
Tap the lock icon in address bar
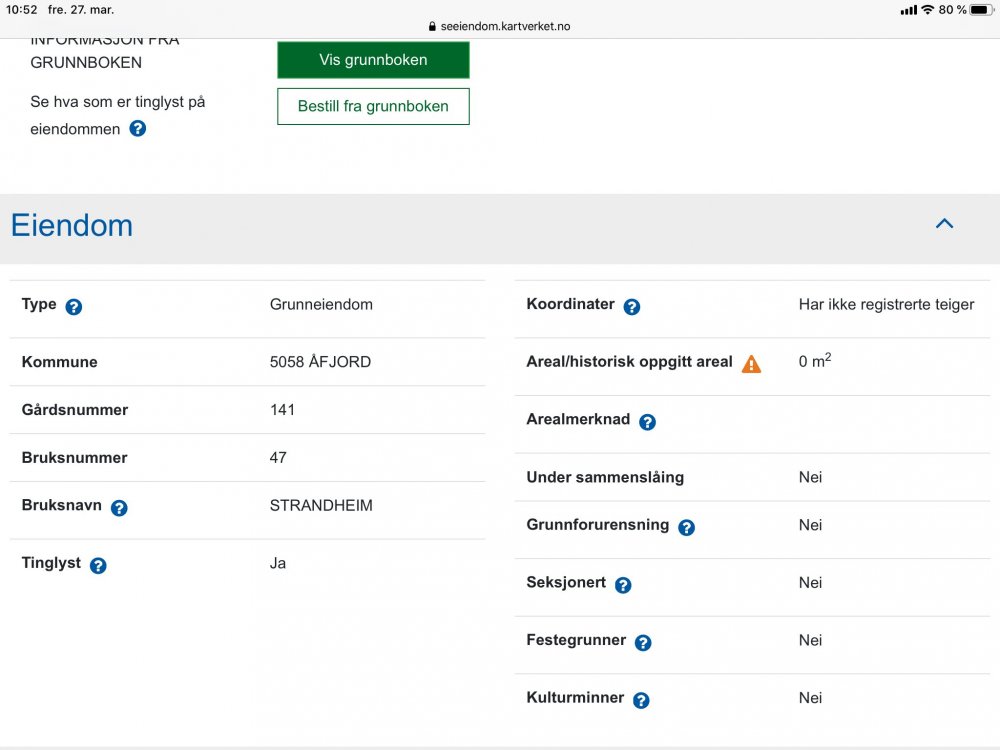click(432, 26)
